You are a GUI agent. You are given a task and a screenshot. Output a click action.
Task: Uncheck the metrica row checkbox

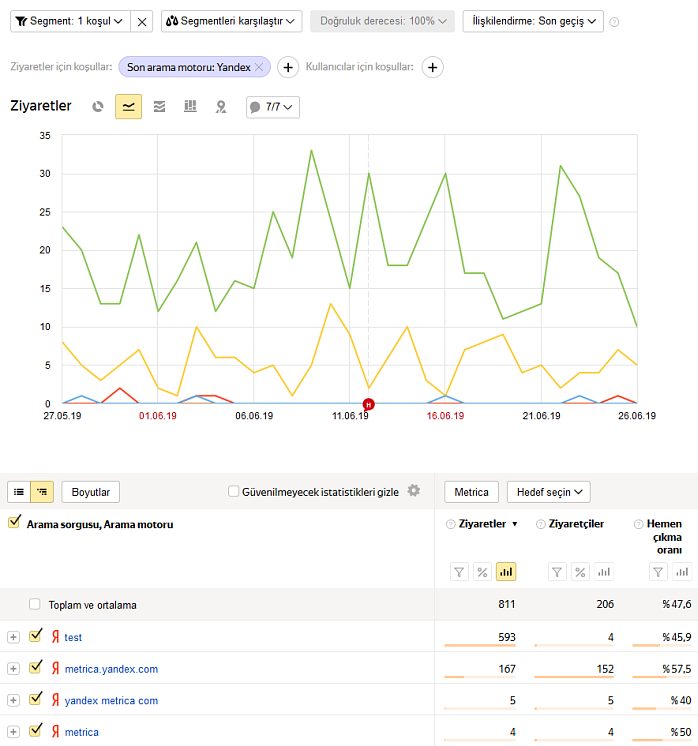click(35, 730)
